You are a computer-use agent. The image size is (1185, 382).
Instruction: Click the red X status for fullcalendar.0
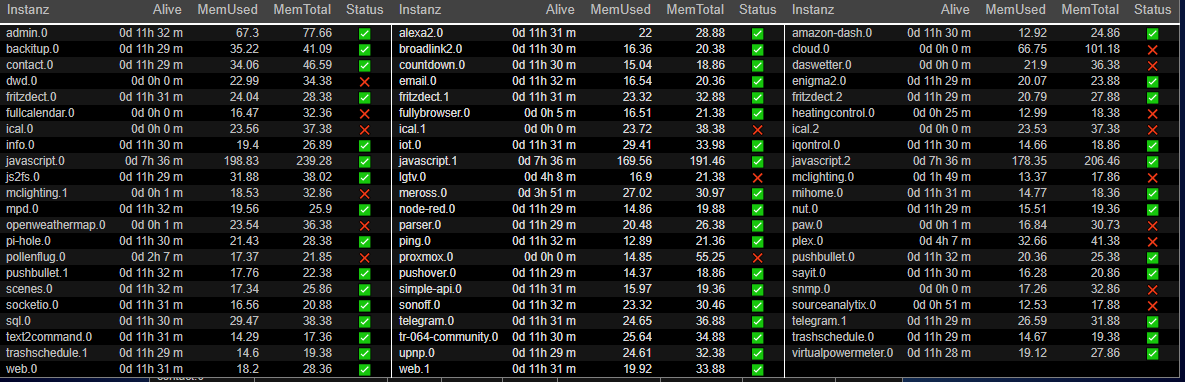tap(365, 113)
